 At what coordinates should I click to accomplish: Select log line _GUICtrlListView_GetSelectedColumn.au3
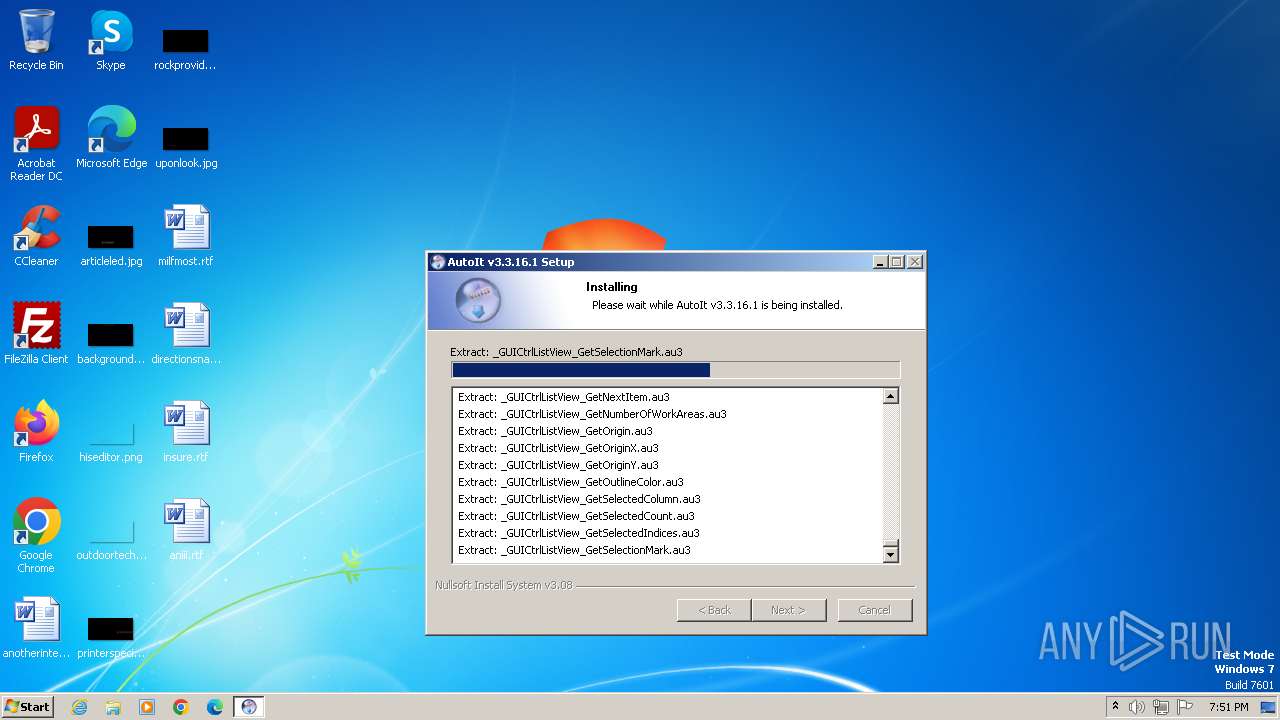[579, 499]
